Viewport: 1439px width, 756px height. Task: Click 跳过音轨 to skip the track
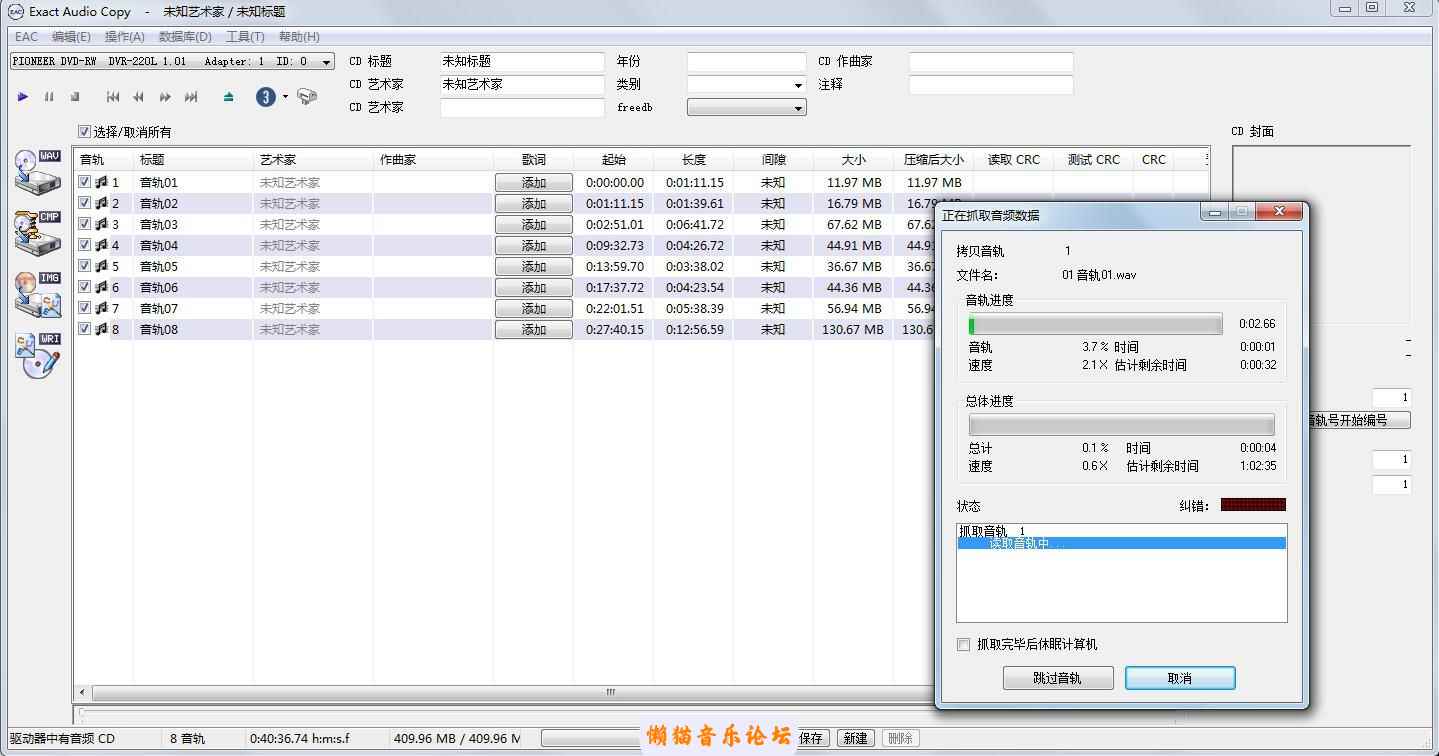1057,678
